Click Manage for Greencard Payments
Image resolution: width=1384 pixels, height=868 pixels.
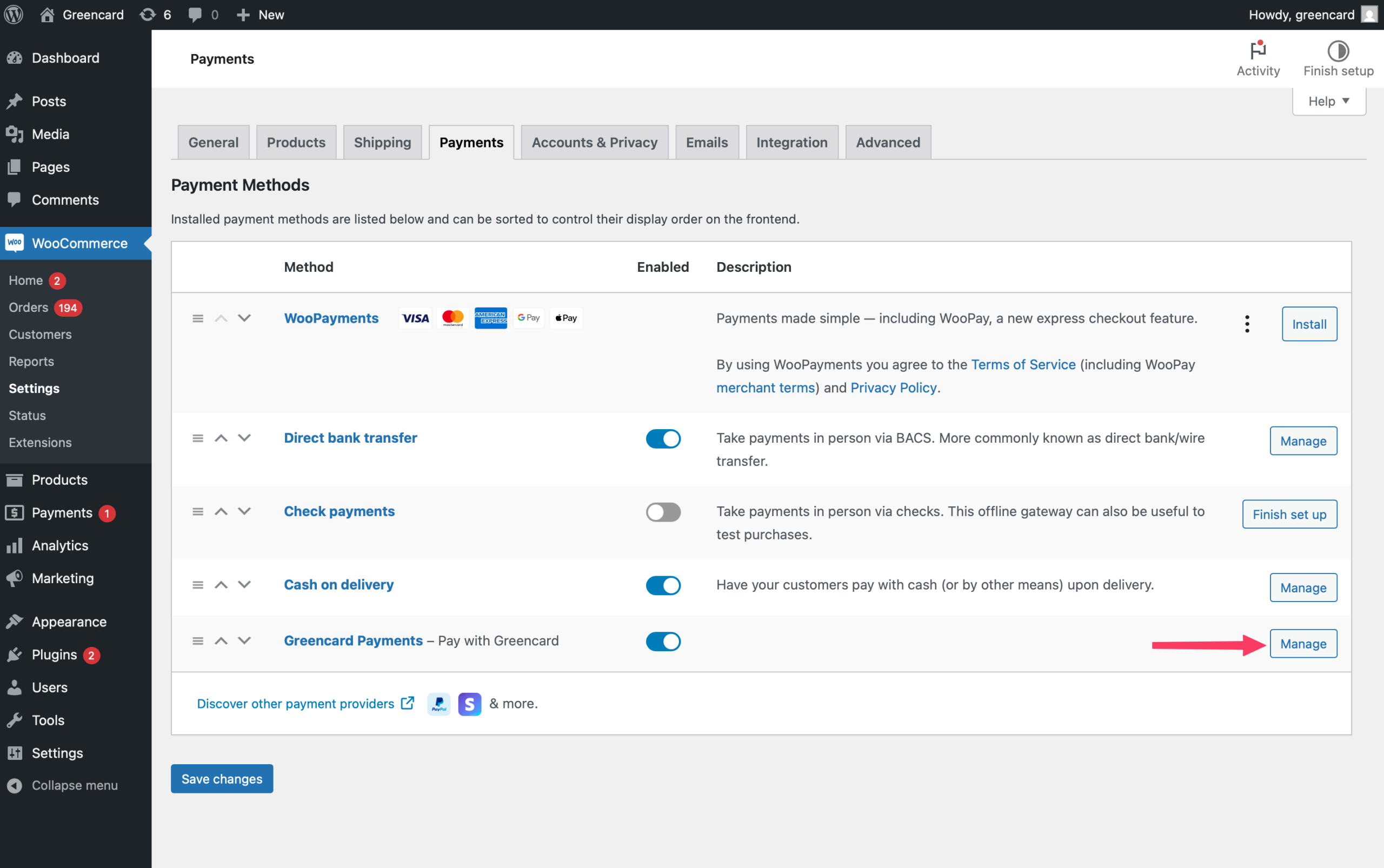coord(1302,644)
